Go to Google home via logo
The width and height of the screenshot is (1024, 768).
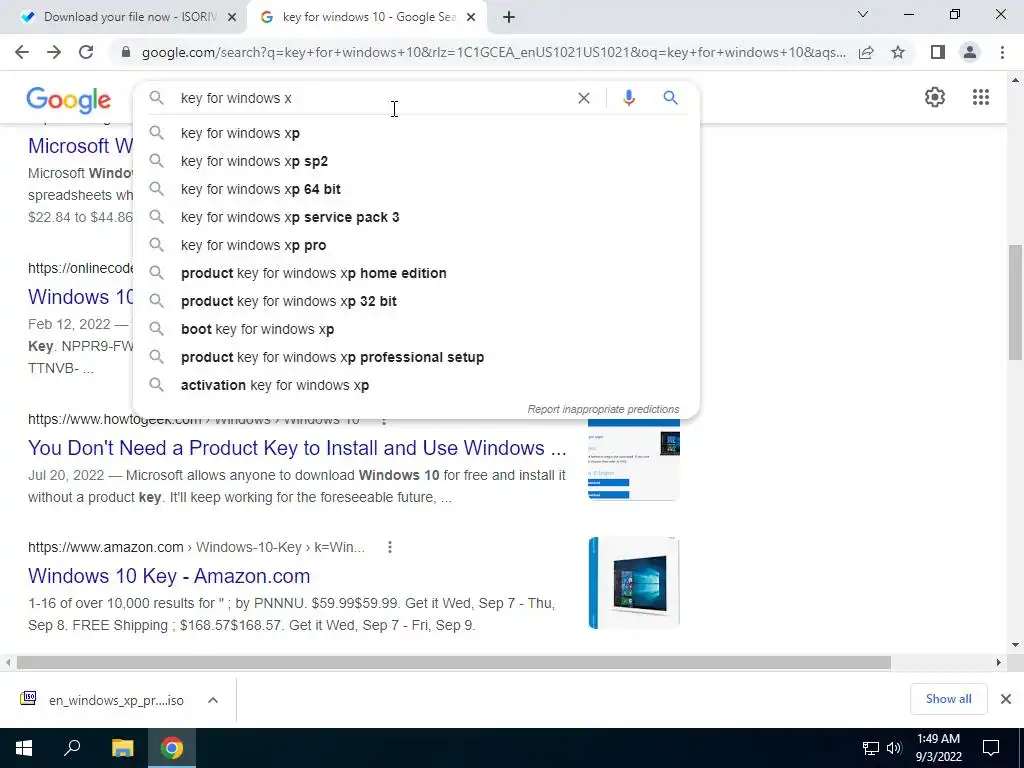tap(69, 100)
